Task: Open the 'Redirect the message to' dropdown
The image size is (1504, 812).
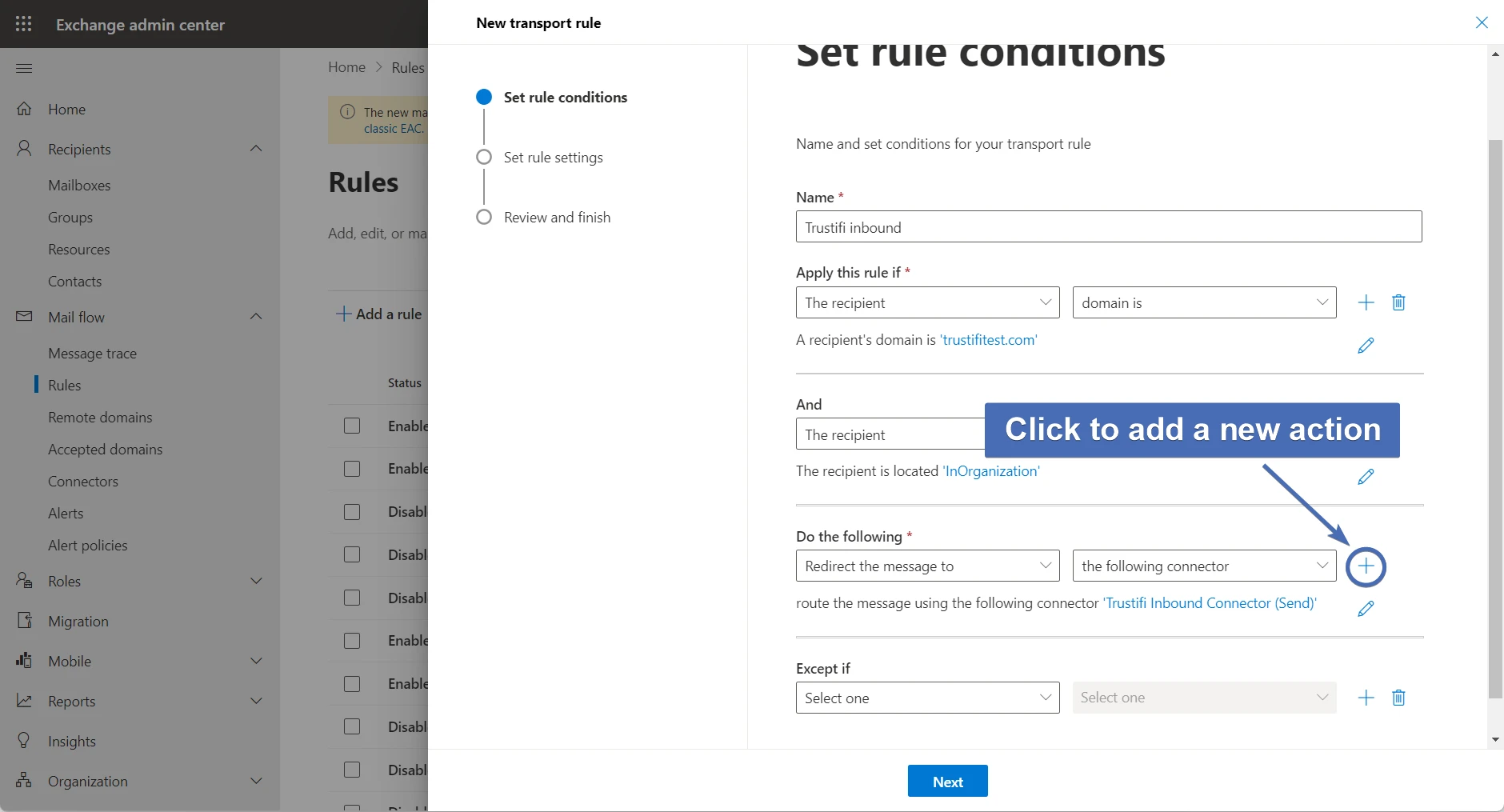Action: tap(927, 566)
